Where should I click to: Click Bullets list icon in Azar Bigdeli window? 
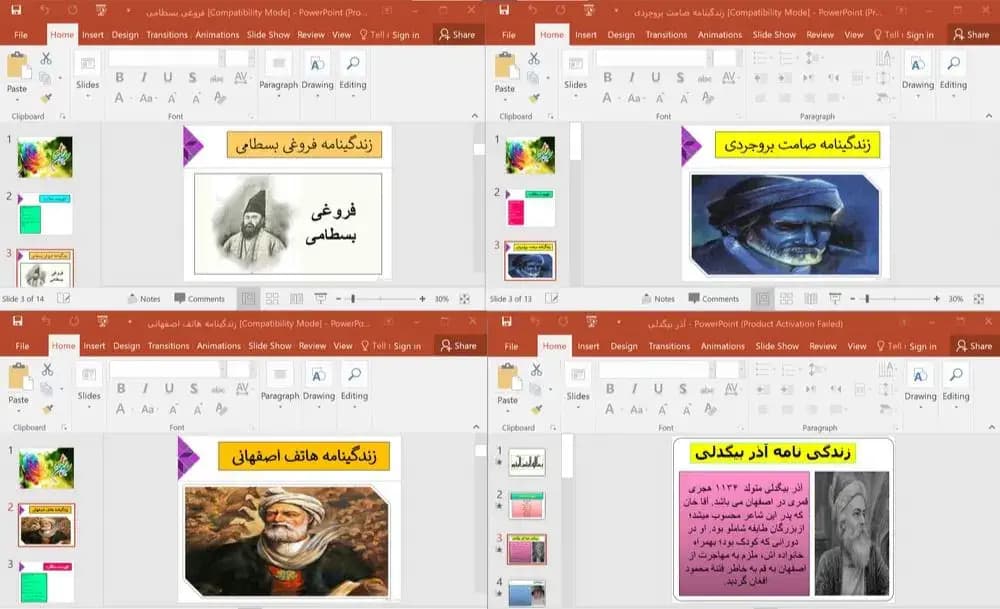coord(761,369)
